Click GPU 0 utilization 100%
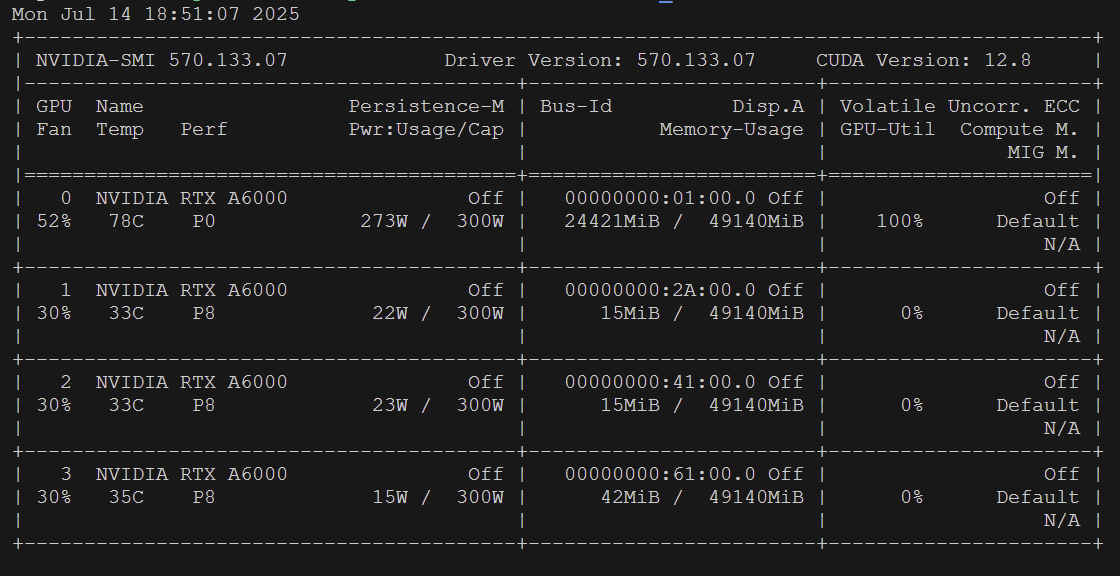Viewport: 1120px width, 576px height. [899, 222]
